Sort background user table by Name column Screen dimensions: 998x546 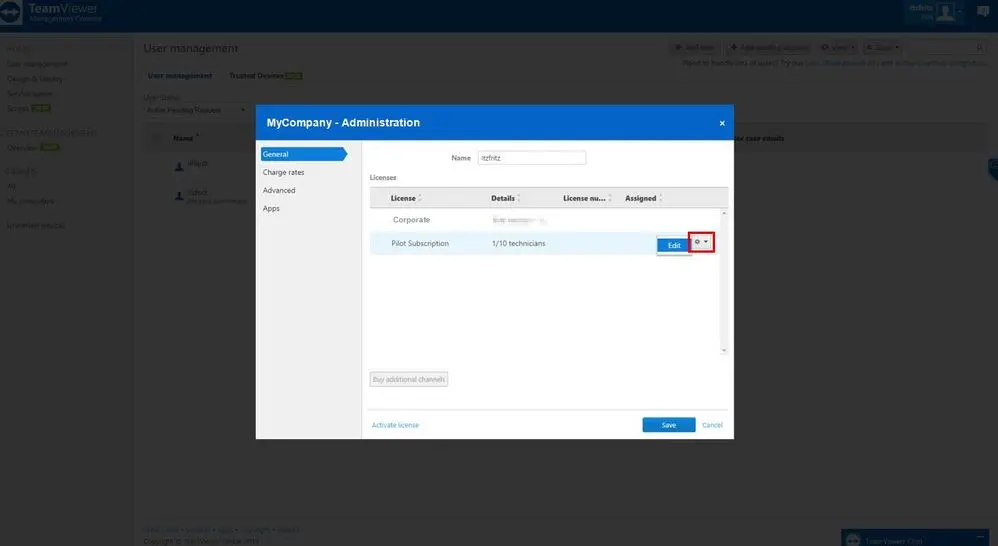coord(185,137)
